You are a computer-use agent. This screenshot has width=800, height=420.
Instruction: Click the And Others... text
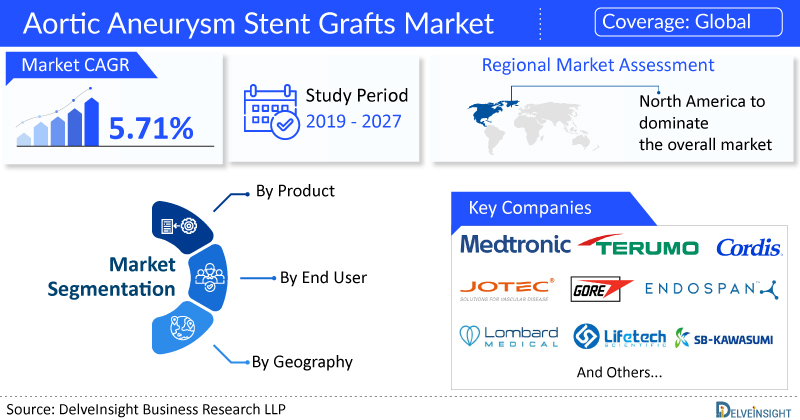[619, 373]
